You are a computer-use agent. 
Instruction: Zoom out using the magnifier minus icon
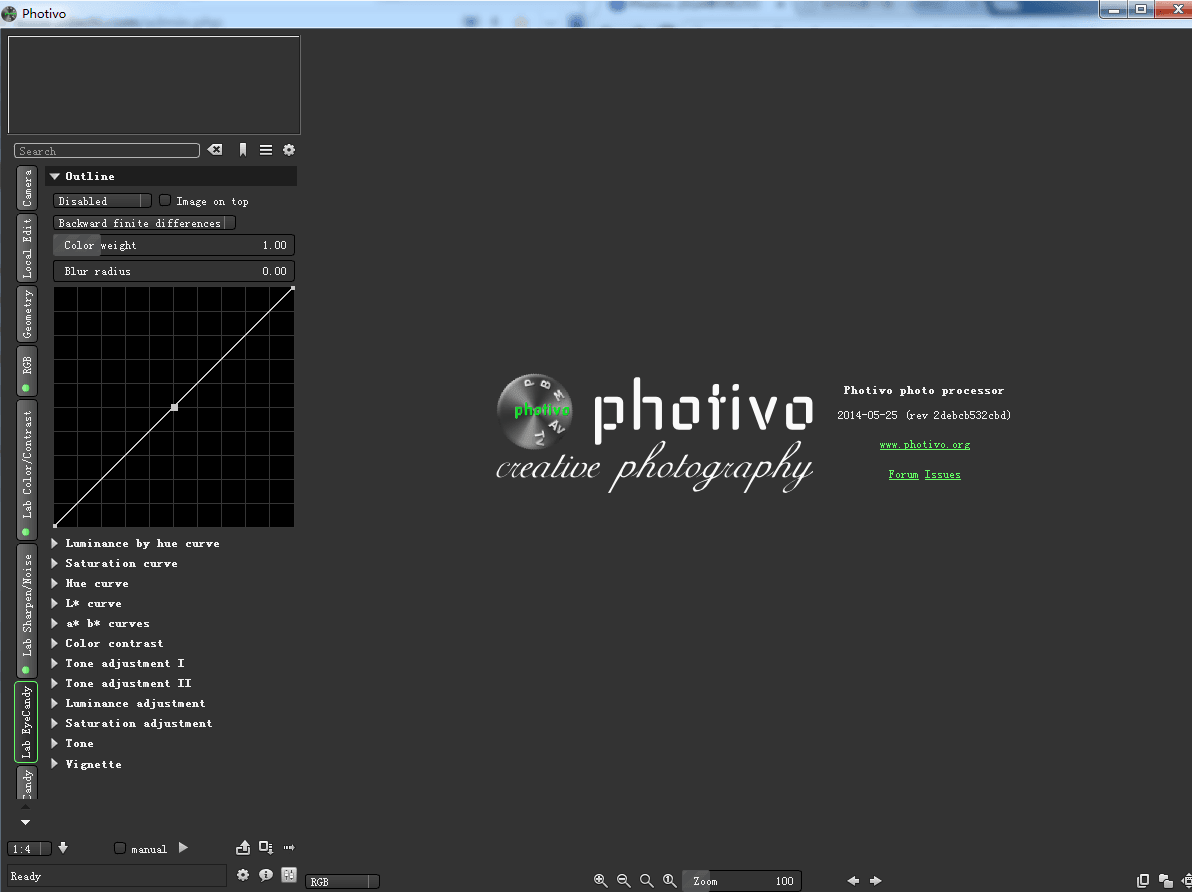click(624, 880)
